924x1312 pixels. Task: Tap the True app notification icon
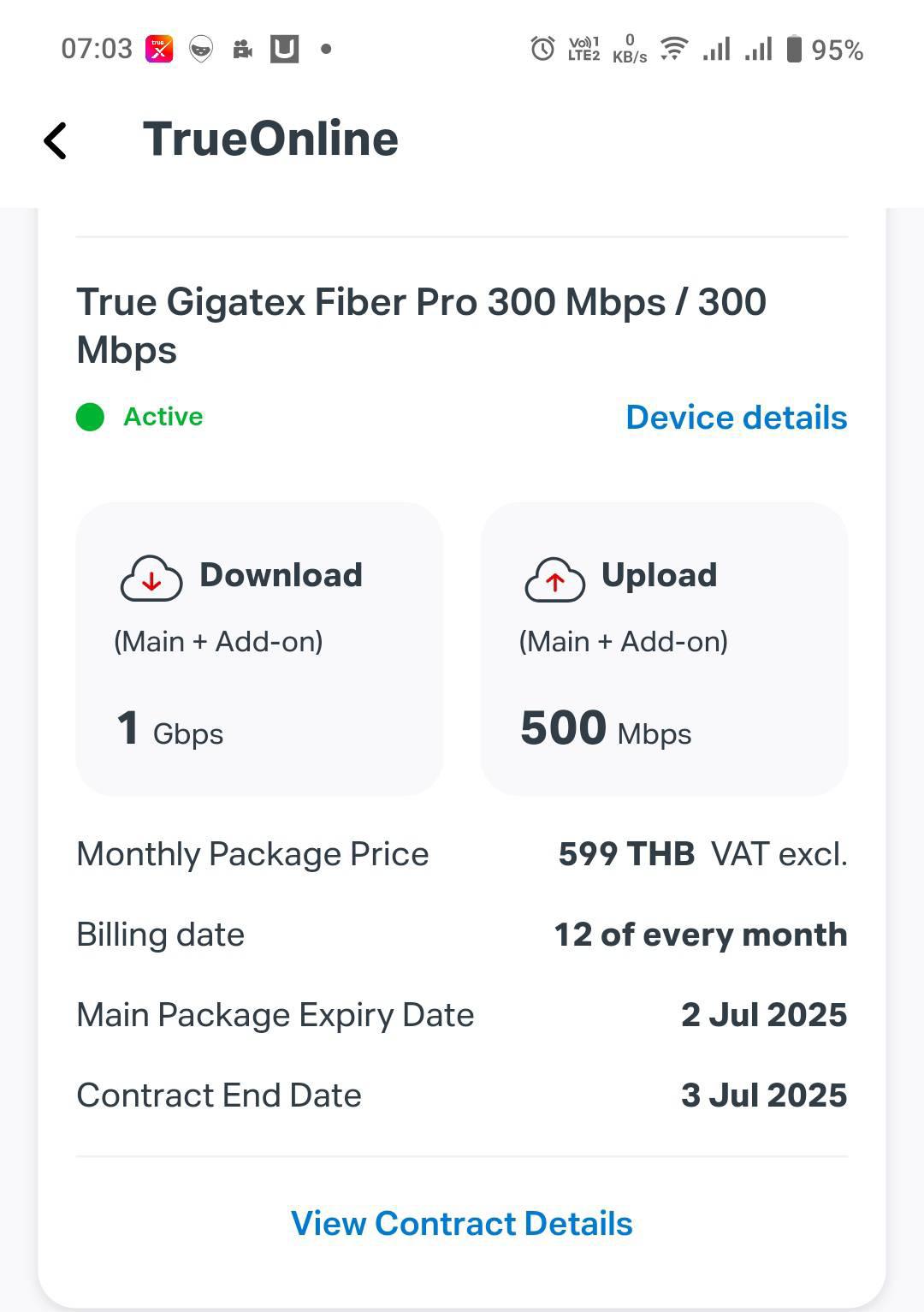[x=159, y=49]
